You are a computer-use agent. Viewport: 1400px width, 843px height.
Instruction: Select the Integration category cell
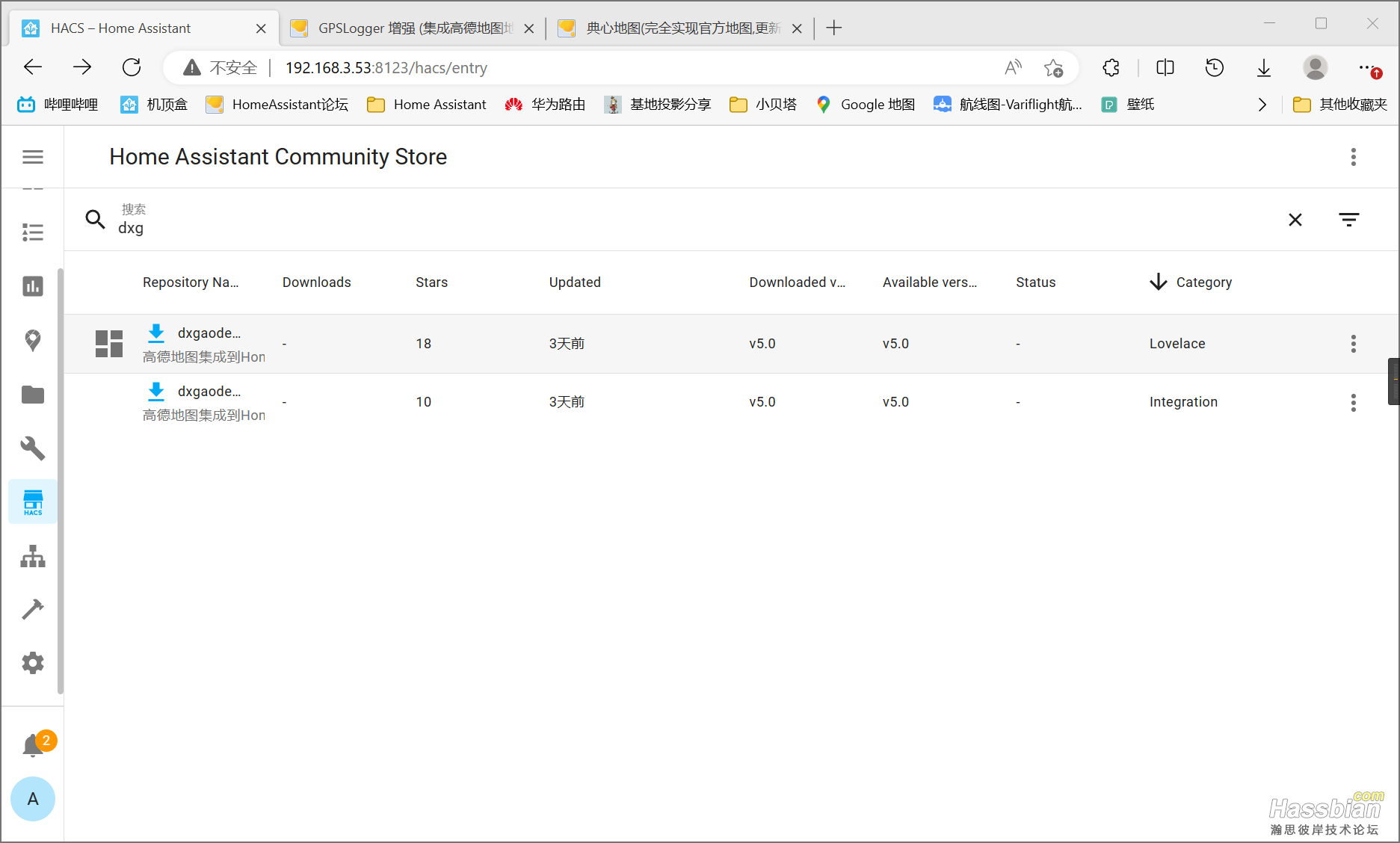click(x=1183, y=402)
